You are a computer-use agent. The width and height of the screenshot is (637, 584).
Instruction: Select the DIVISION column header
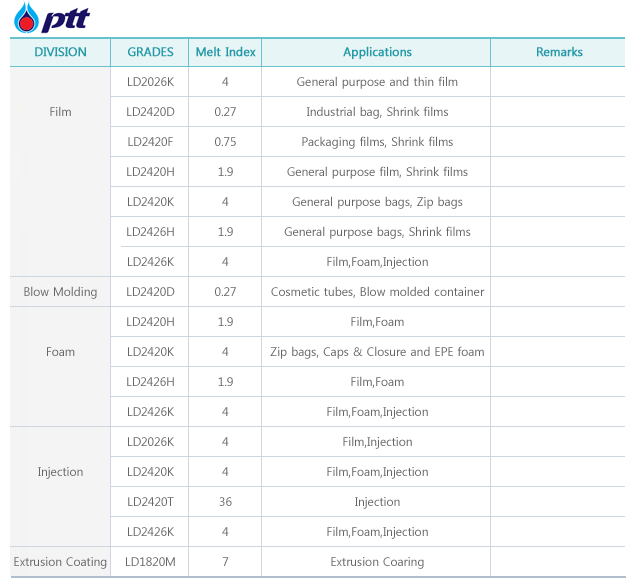pyautogui.click(x=60, y=52)
